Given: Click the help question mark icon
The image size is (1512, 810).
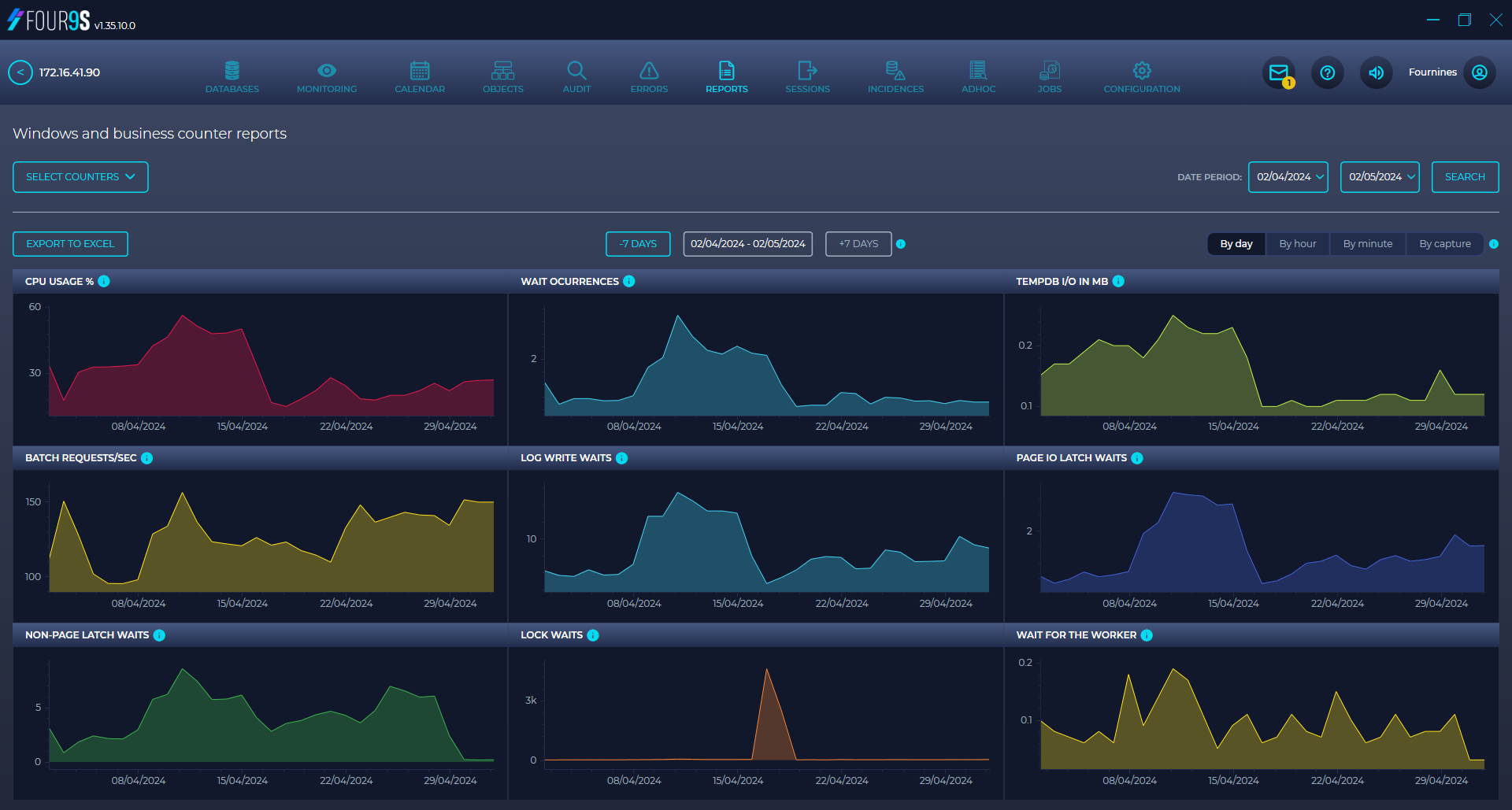Looking at the screenshot, I should 1328,72.
